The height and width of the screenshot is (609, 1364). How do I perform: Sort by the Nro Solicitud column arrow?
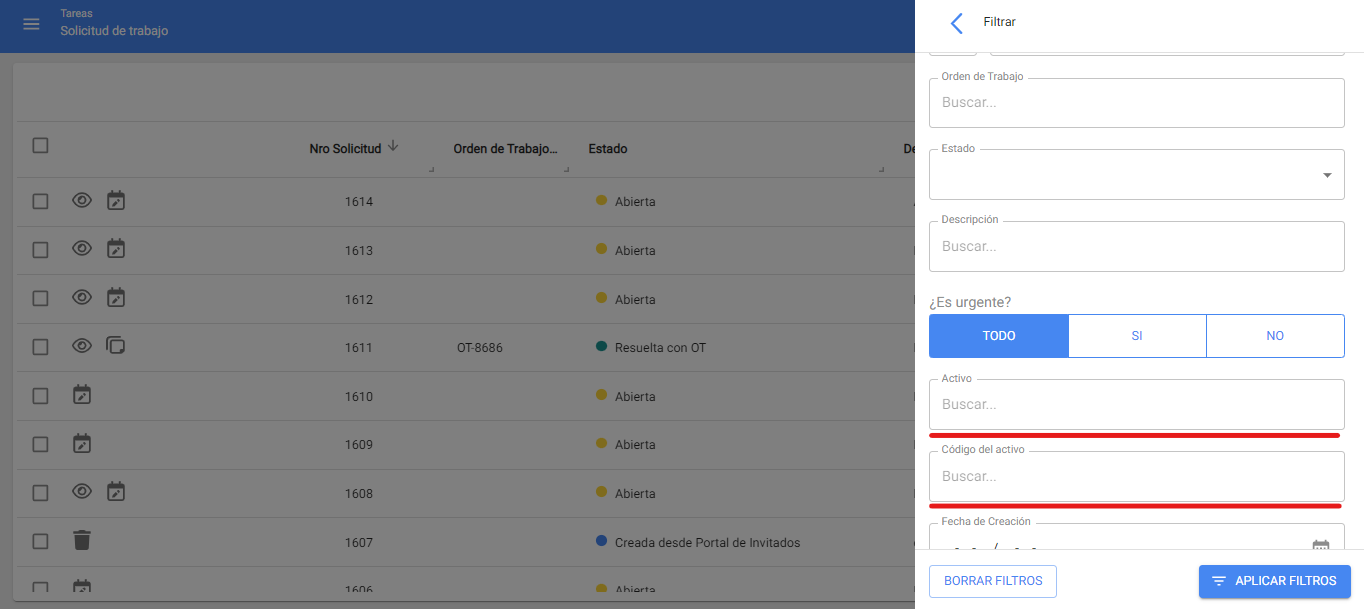tap(393, 146)
